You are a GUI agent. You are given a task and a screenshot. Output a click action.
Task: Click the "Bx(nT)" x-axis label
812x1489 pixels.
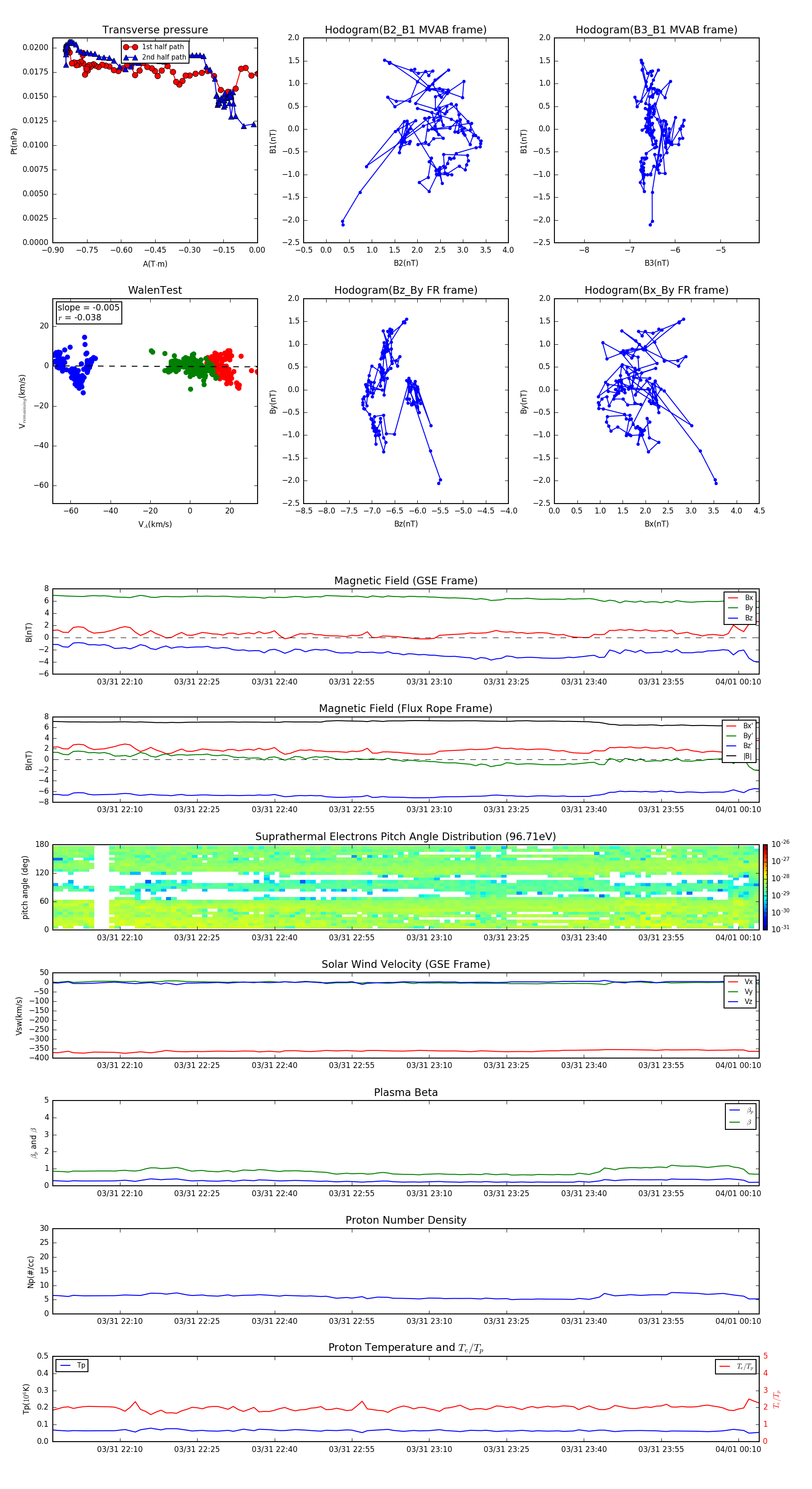point(656,524)
